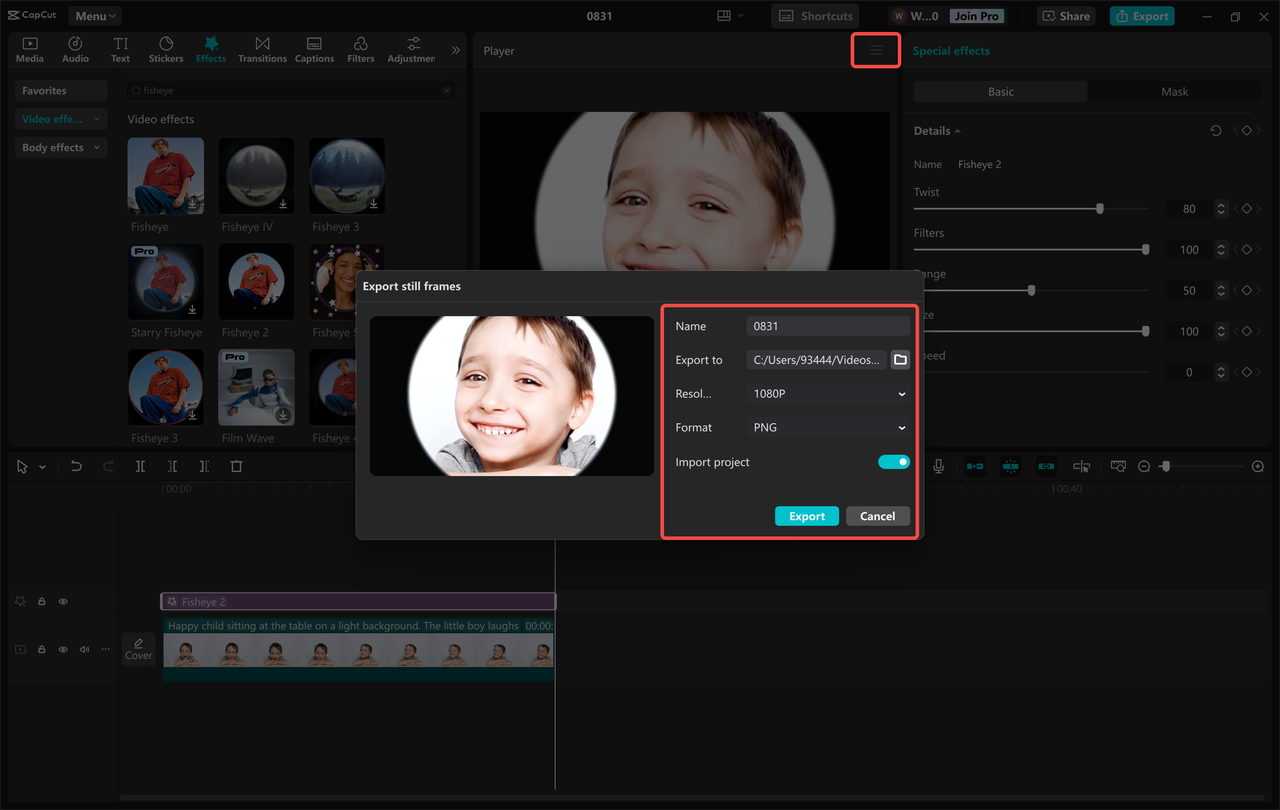The image size is (1280, 810).
Task: Click the Redo icon in the timeline toolbar
Action: tap(108, 466)
